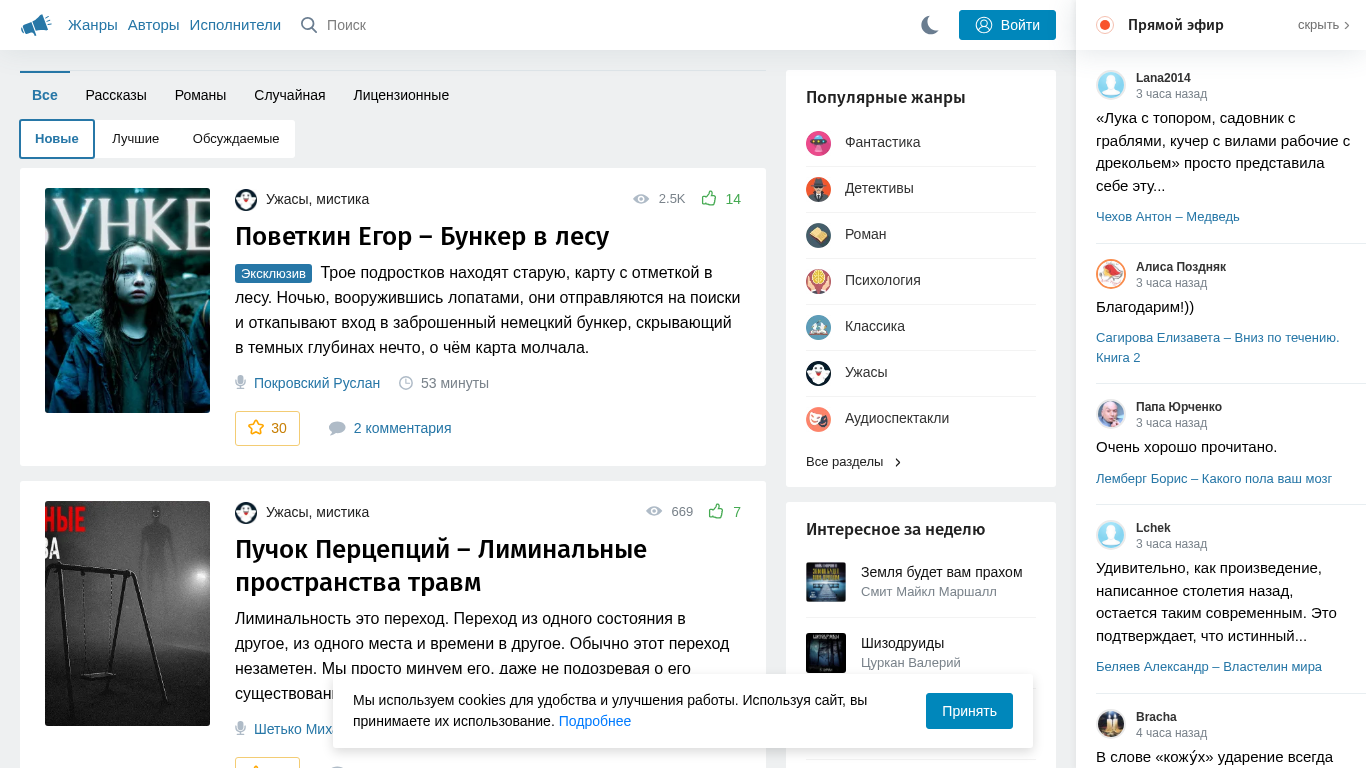The width and height of the screenshot is (1366, 768).
Task: Switch to the Рассказы tab
Action: [x=116, y=95]
